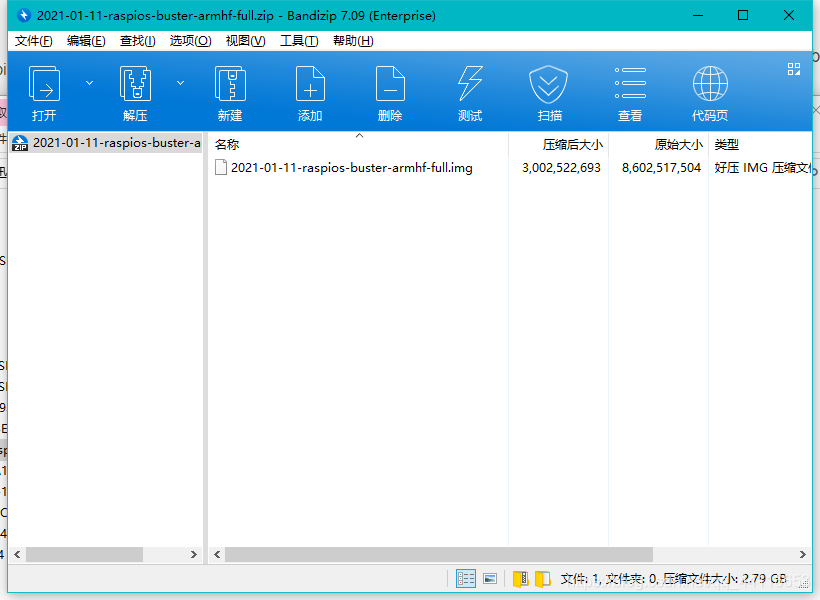This screenshot has width=820, height=600.
Task: Maximize the Bandizip window
Action: (x=743, y=15)
